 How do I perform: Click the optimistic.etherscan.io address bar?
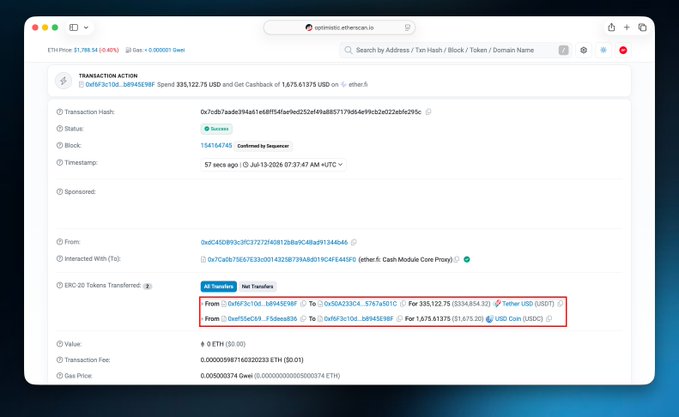(x=340, y=27)
